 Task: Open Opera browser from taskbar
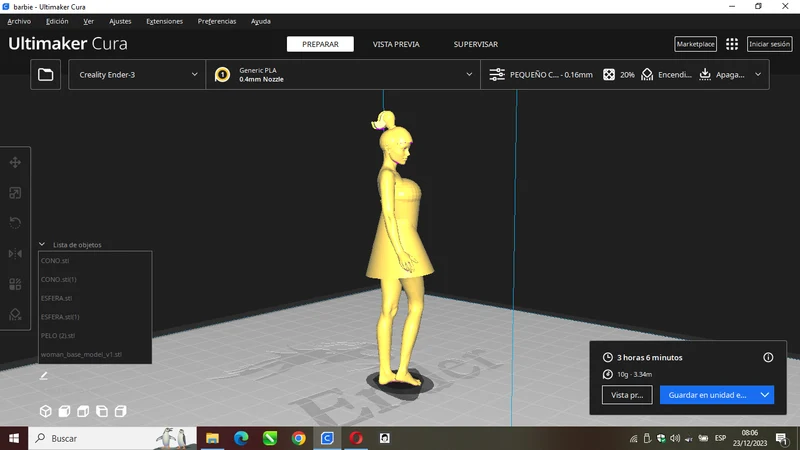(x=356, y=438)
